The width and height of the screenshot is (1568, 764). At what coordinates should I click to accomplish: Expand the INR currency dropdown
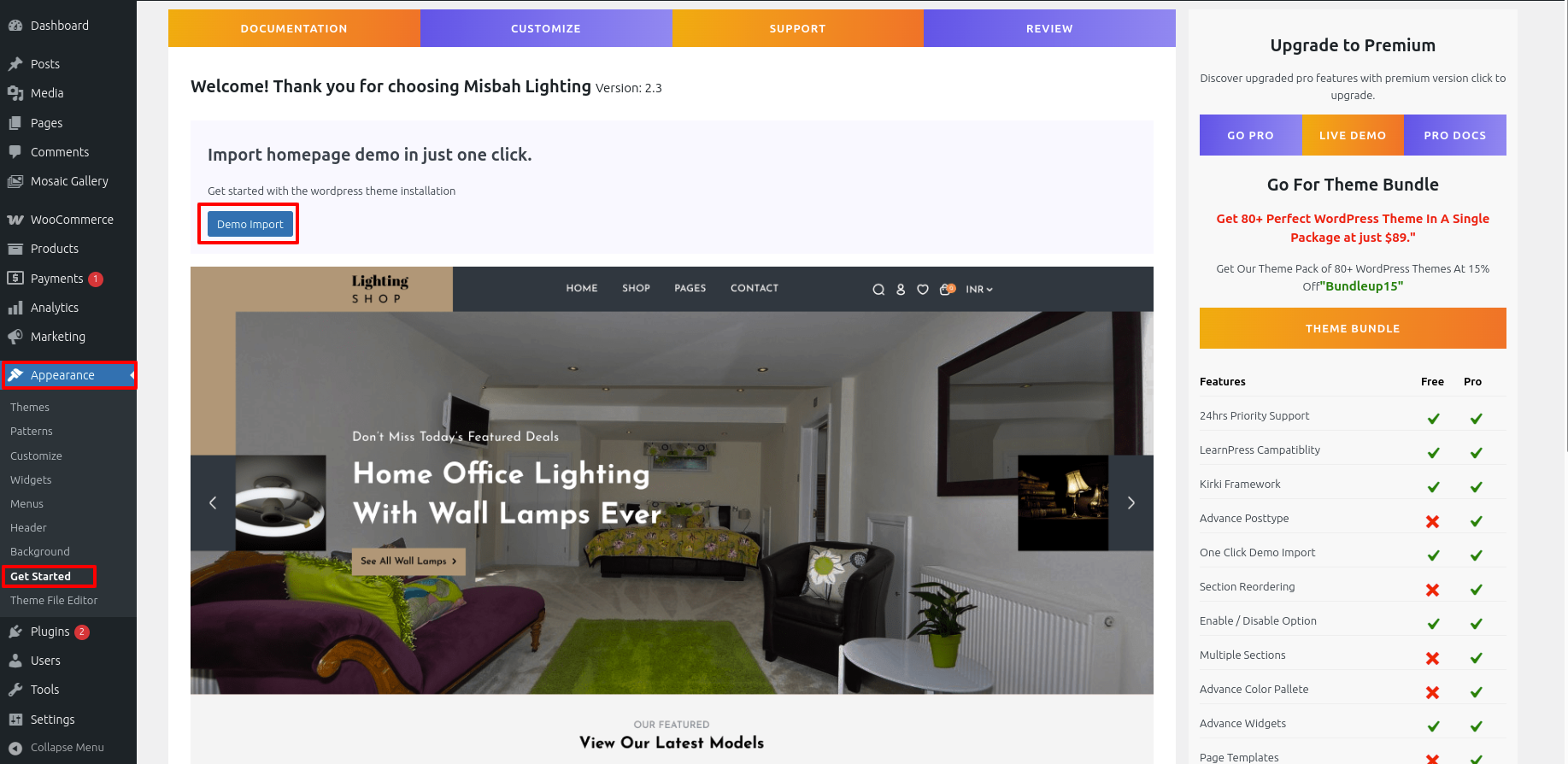point(979,290)
